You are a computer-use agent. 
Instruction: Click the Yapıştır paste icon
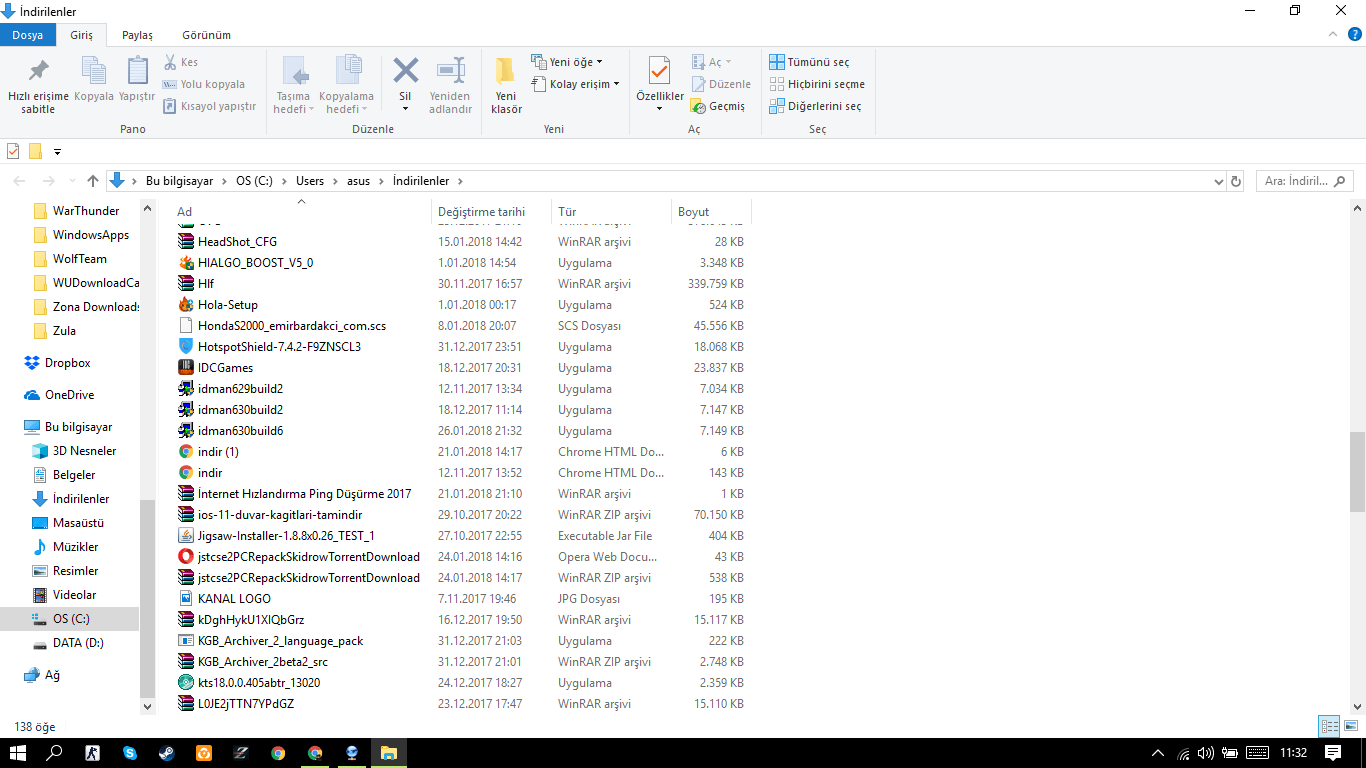pyautogui.click(x=137, y=79)
